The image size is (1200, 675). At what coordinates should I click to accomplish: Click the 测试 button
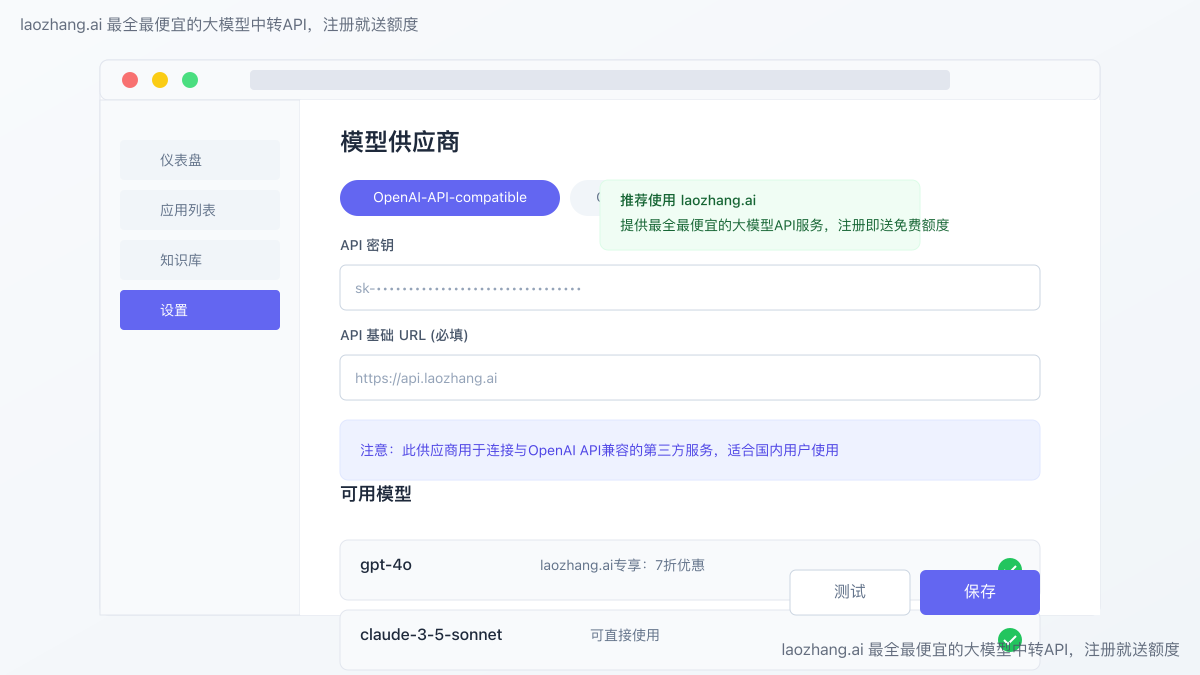[850, 592]
